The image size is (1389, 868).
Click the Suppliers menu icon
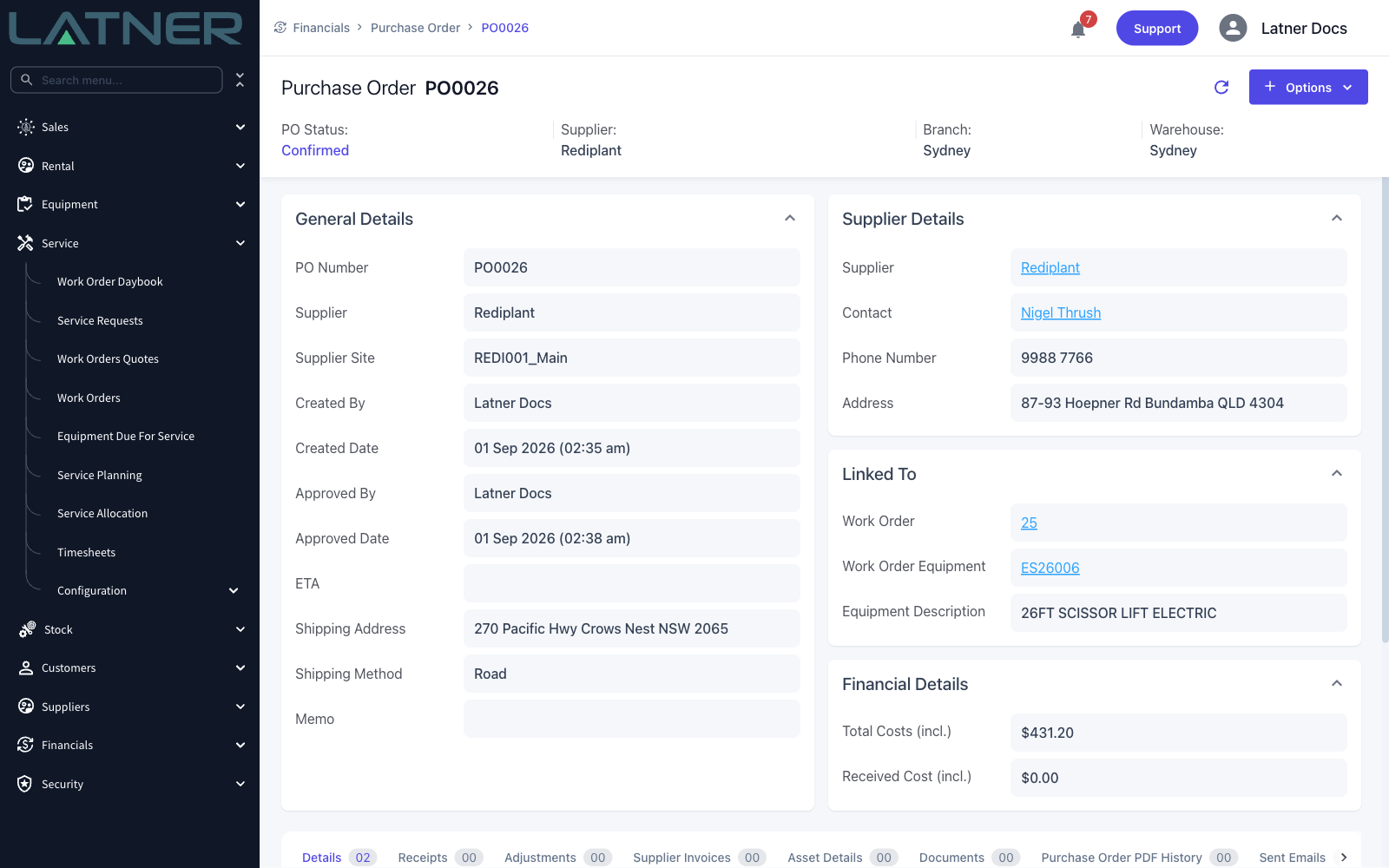coord(26,707)
